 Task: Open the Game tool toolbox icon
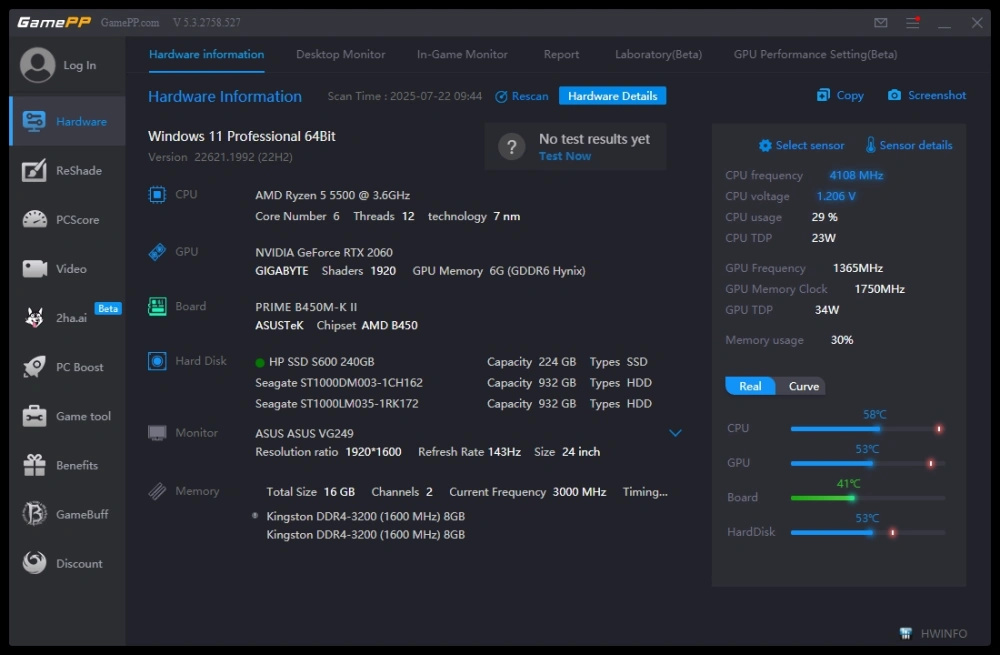35,416
